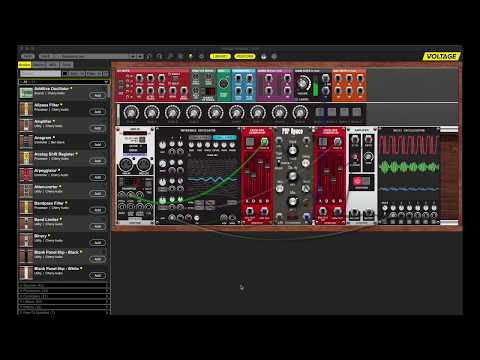Image resolution: width=480 pixels, height=360 pixels.
Task: Click the large MIDI connector on white module
Action: click(126, 164)
